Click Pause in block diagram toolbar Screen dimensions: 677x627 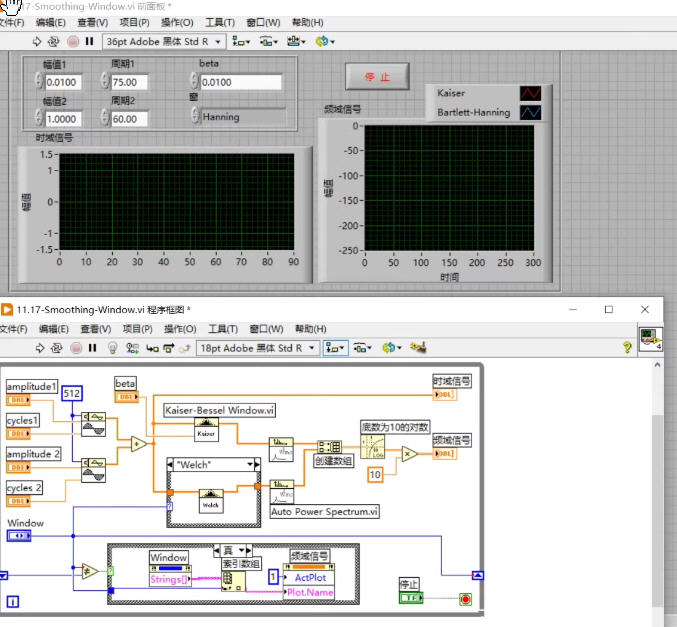point(92,348)
